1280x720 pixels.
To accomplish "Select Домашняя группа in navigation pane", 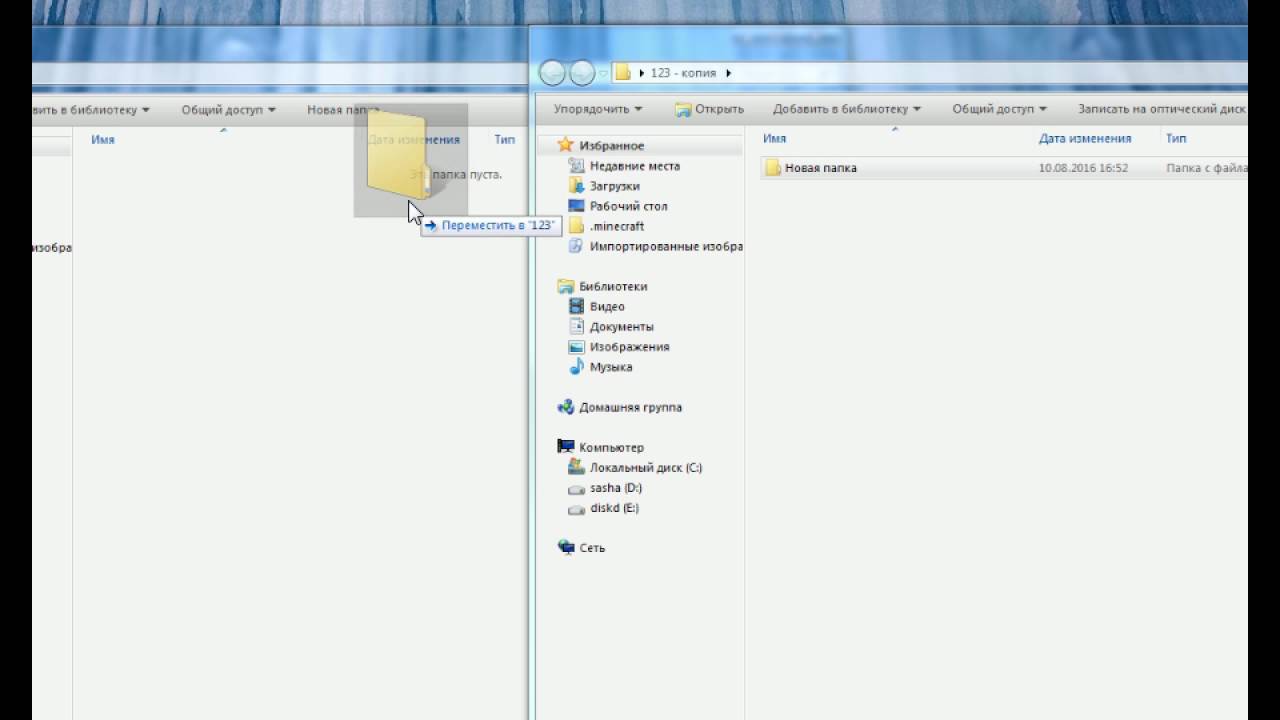I will (x=631, y=407).
